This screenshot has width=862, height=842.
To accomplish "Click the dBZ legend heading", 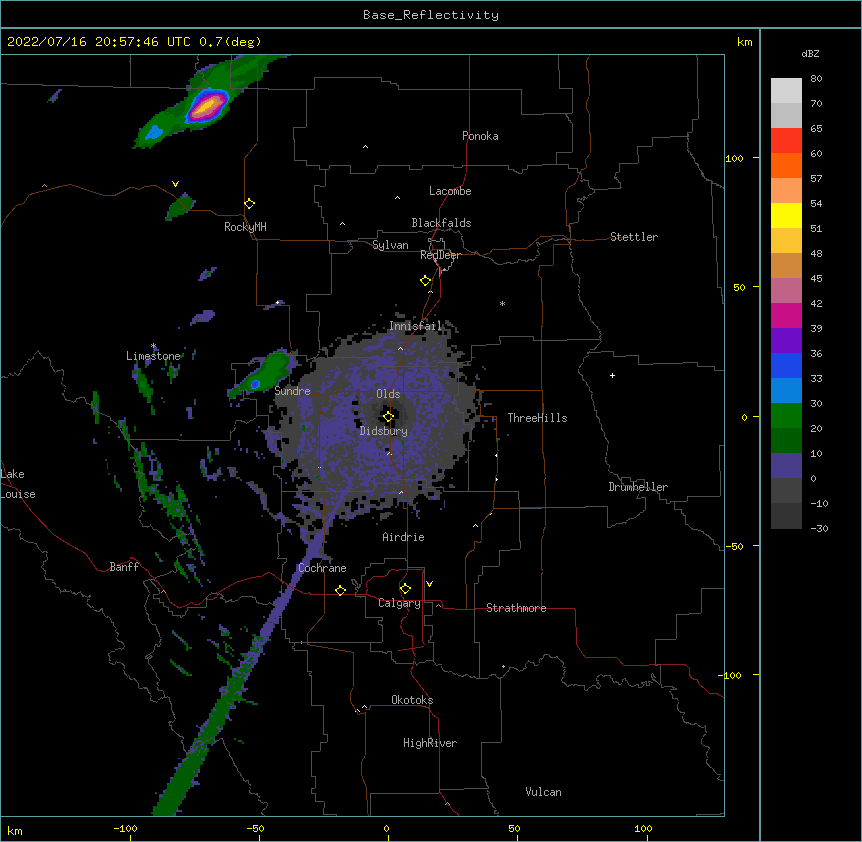I will click(x=810, y=54).
